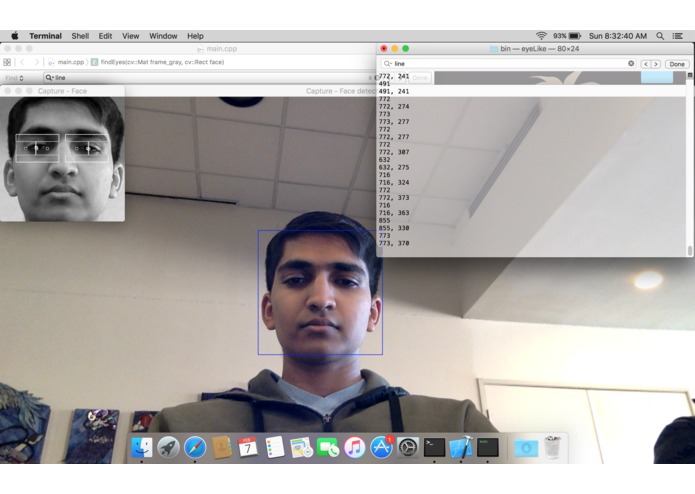Open the Xcode related items grid icon
The width and height of the screenshot is (695, 494).
(x=7, y=62)
